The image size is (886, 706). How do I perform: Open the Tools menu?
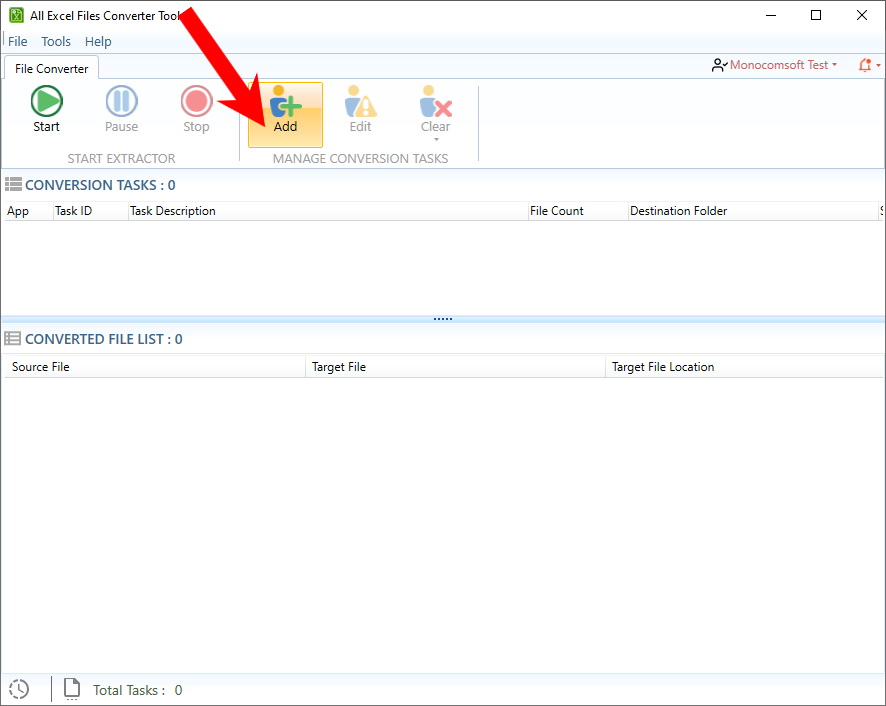55,41
